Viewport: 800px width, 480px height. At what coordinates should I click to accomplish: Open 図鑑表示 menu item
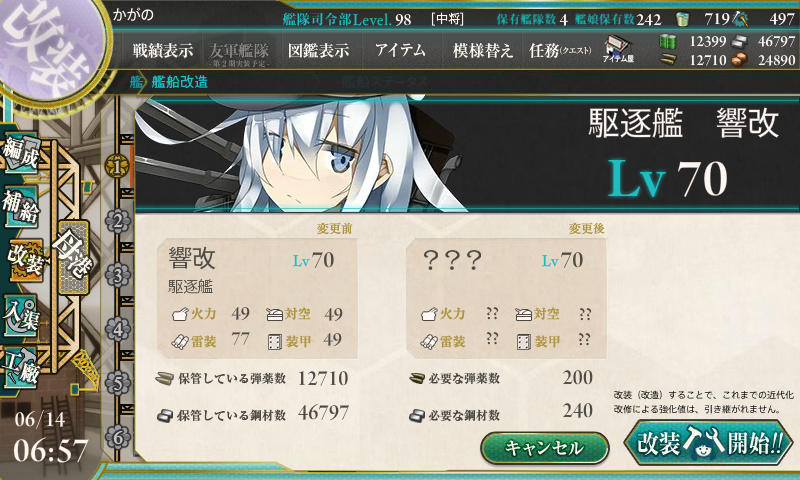(318, 50)
